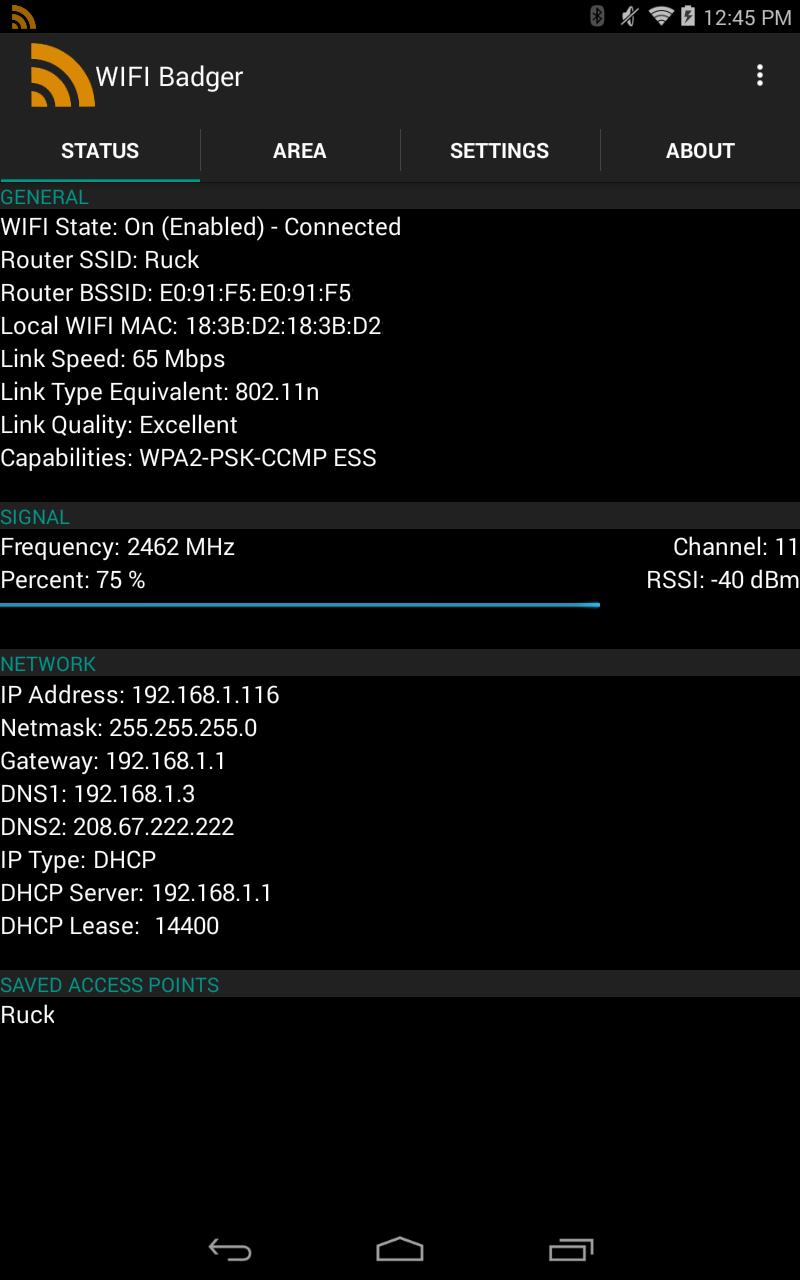Click the signal percent progress bar
This screenshot has height=1280, width=800.
(x=300, y=605)
